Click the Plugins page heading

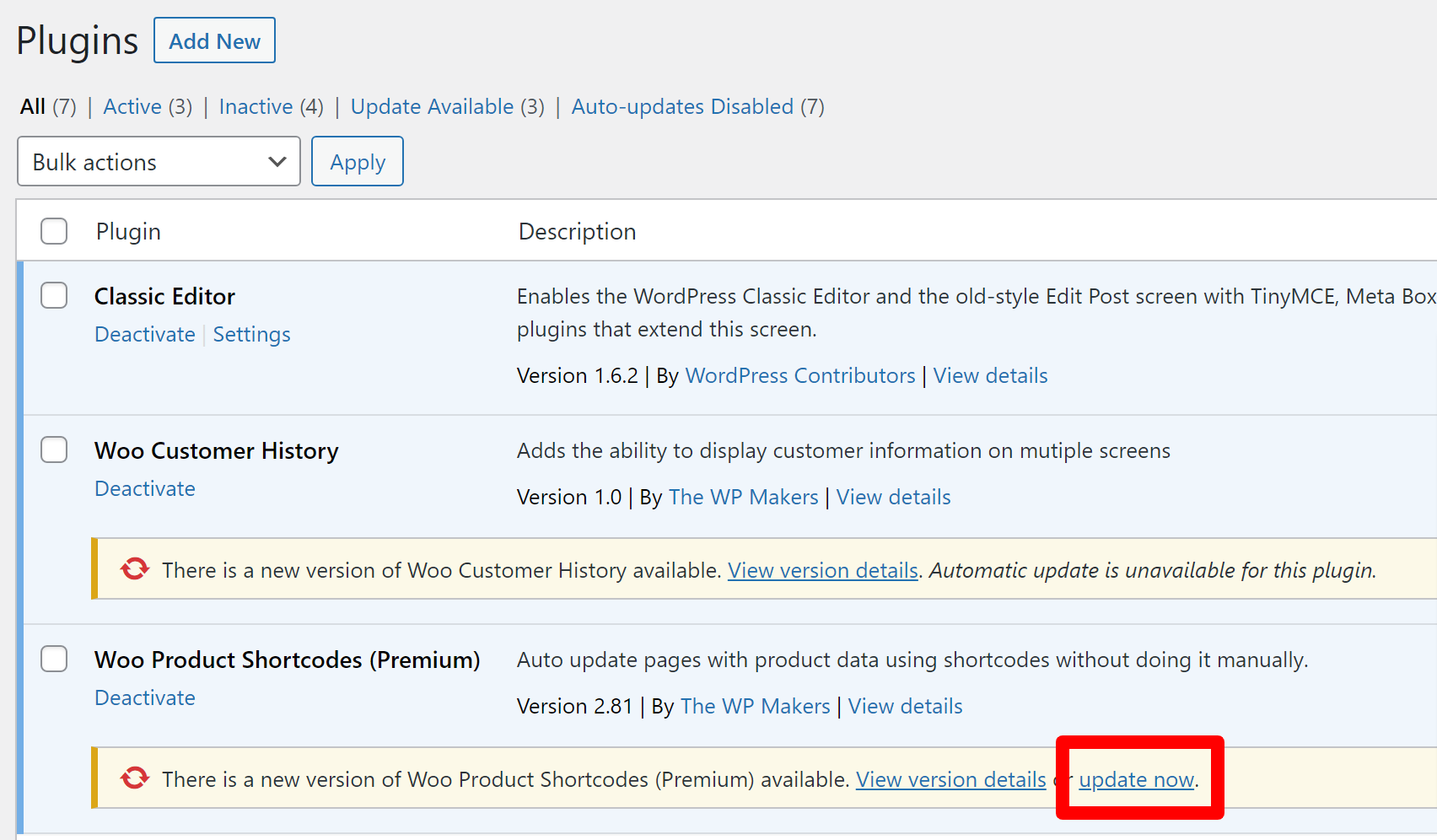coord(78,40)
